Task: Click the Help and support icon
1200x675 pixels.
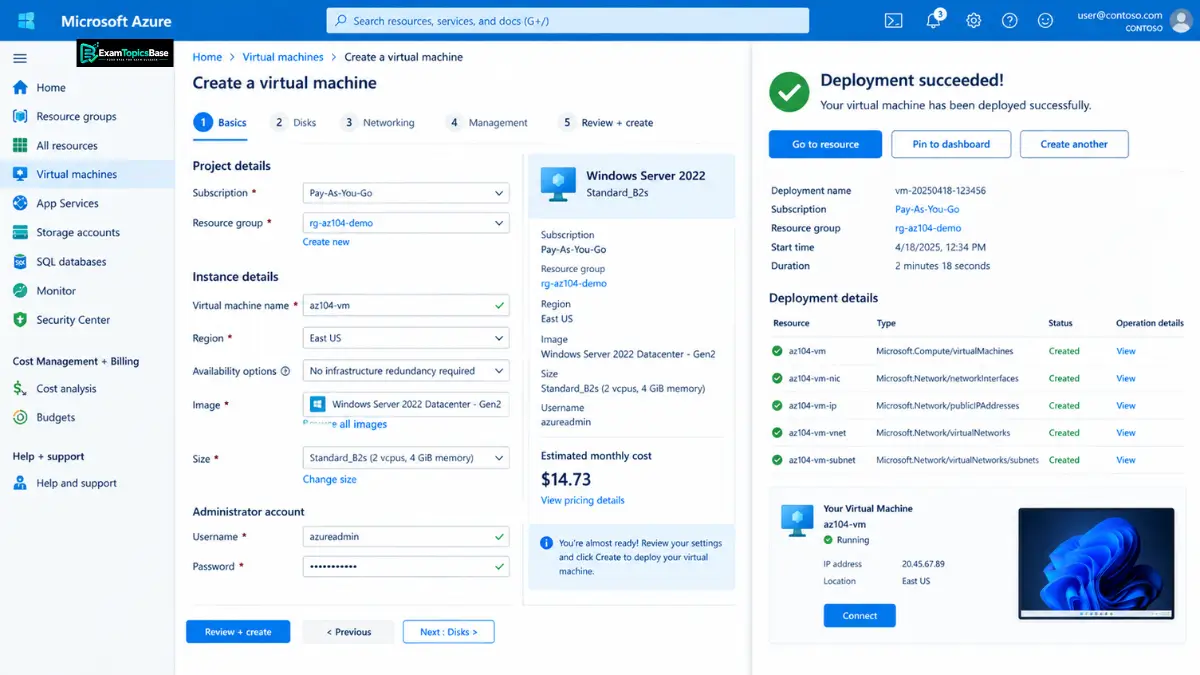Action: tap(20, 483)
